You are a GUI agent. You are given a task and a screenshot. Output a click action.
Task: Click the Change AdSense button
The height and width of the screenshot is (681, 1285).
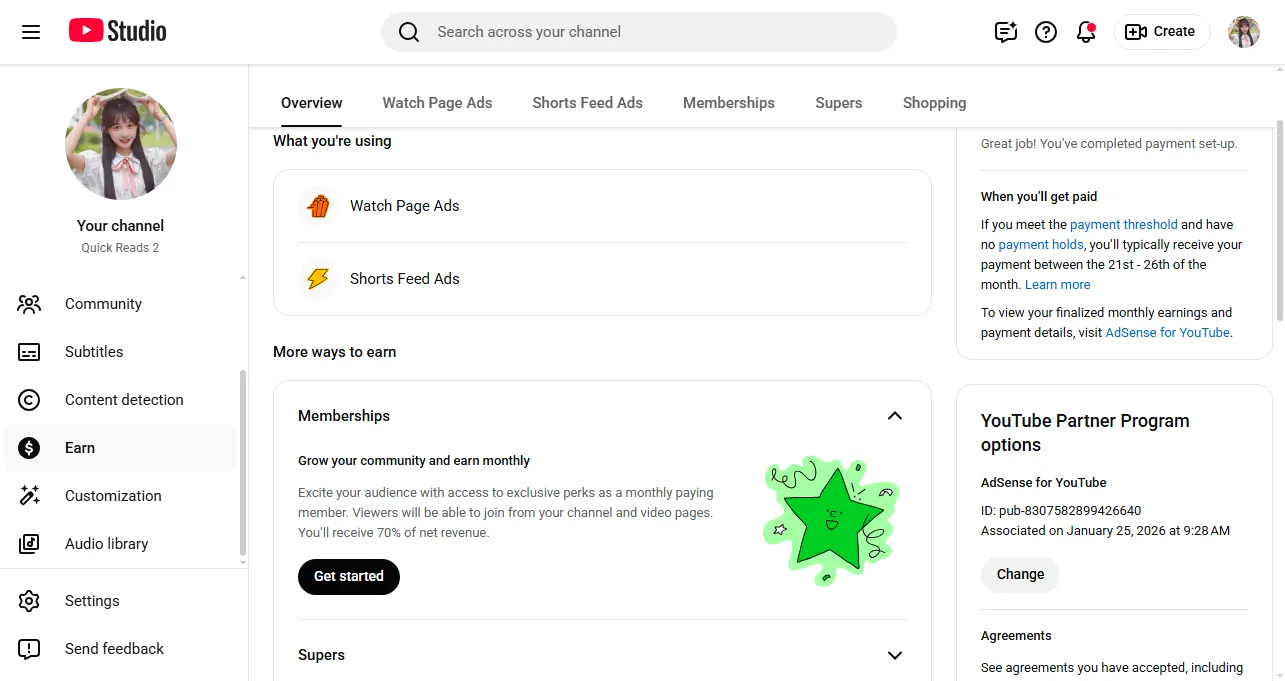click(1020, 575)
